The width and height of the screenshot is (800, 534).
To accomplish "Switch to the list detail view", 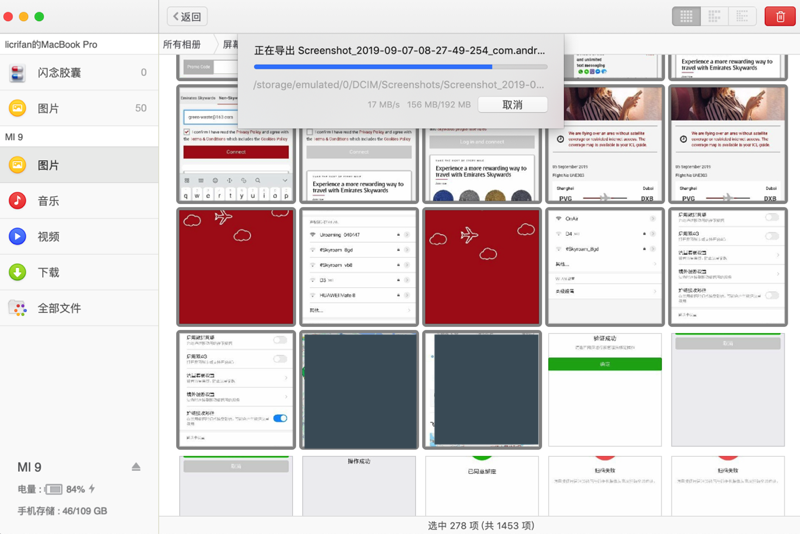I will (x=742, y=16).
